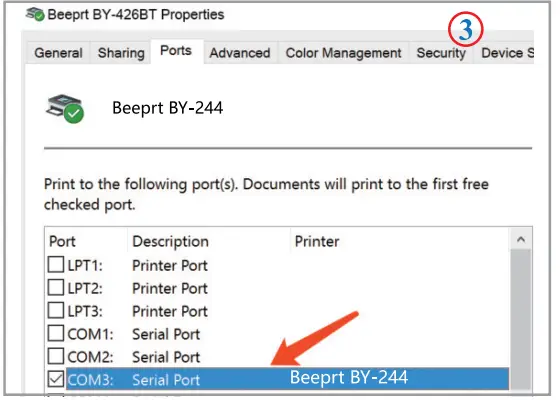Click Printer Port description of LPT2
560x400 pixels.
tap(170, 289)
